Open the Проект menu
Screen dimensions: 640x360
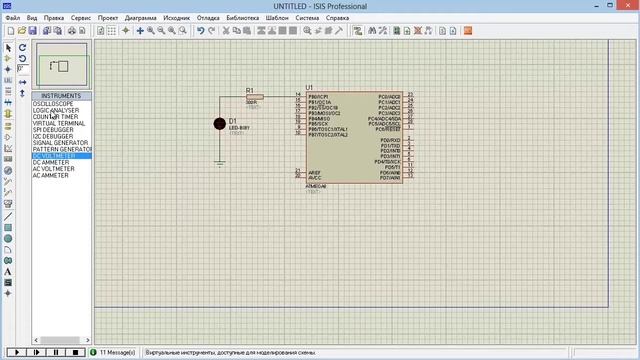tap(108, 18)
